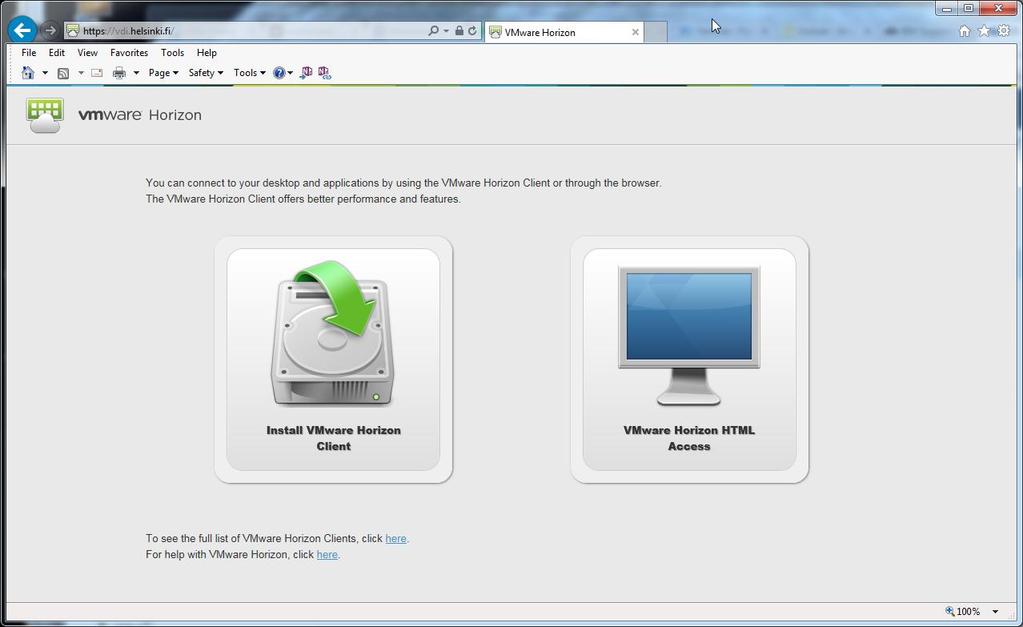Expand the Print options dropdown arrow
Viewport: 1023px width, 627px height.
(136, 73)
